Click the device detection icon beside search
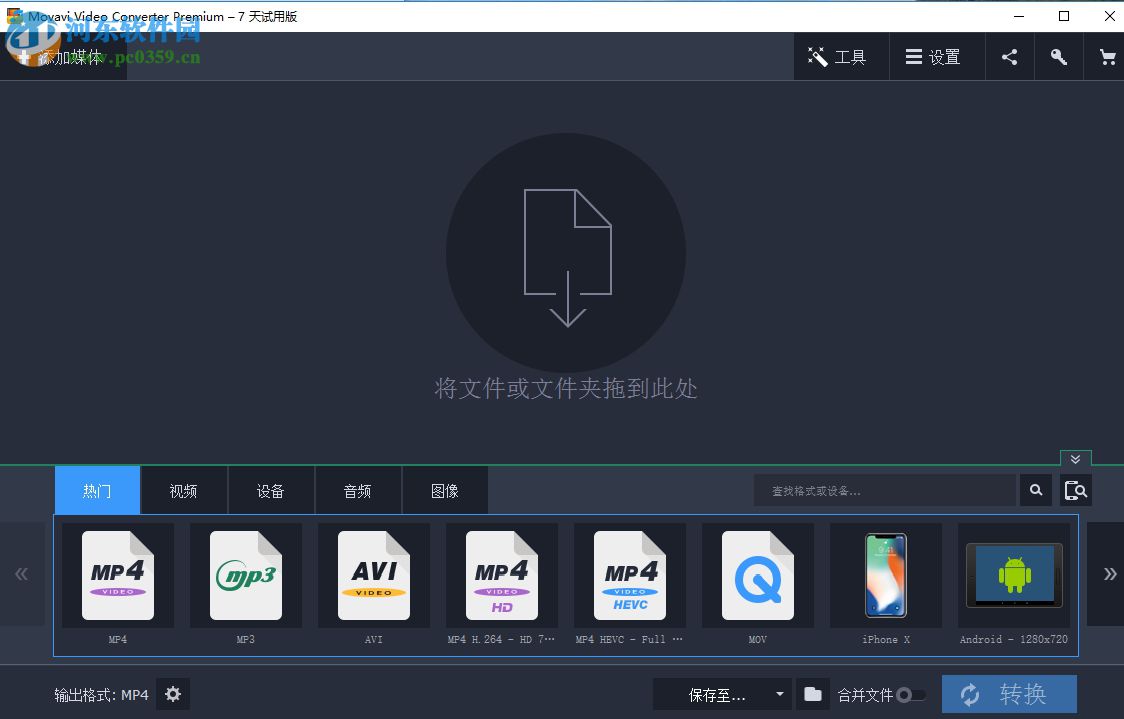 [x=1076, y=490]
